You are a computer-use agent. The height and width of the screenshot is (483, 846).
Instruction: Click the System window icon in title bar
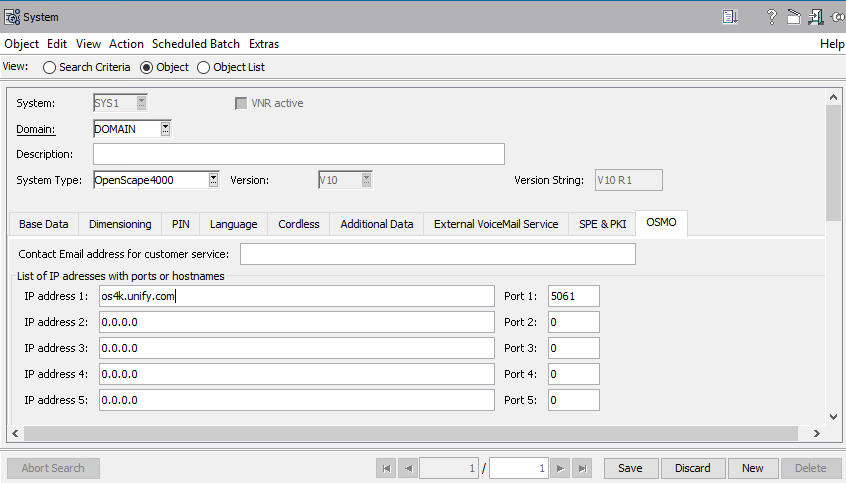[12, 17]
